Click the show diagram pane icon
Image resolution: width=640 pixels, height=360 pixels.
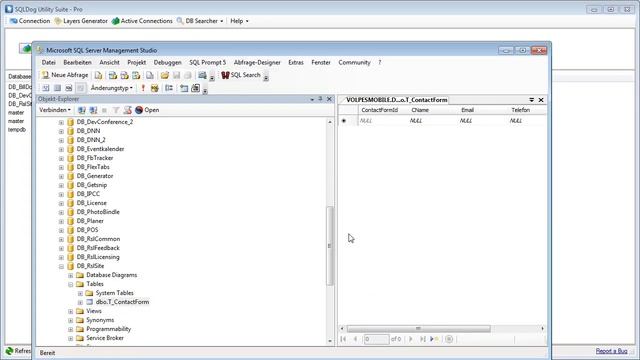click(x=46, y=88)
